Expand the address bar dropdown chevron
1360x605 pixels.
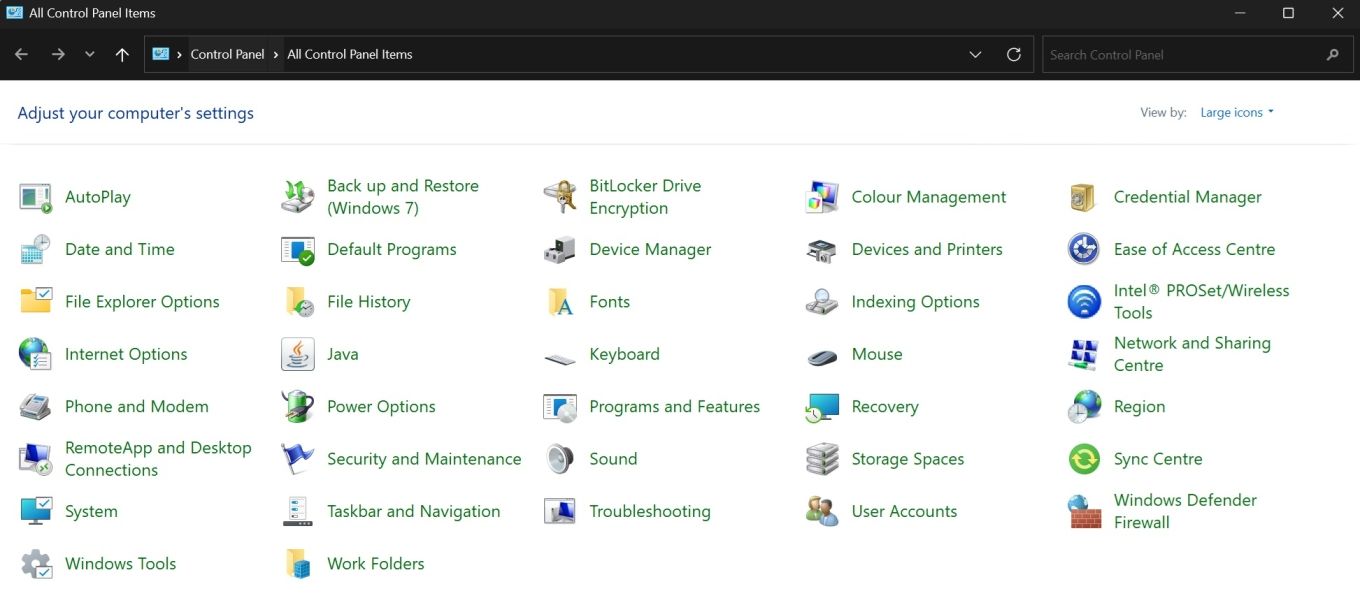(x=975, y=54)
